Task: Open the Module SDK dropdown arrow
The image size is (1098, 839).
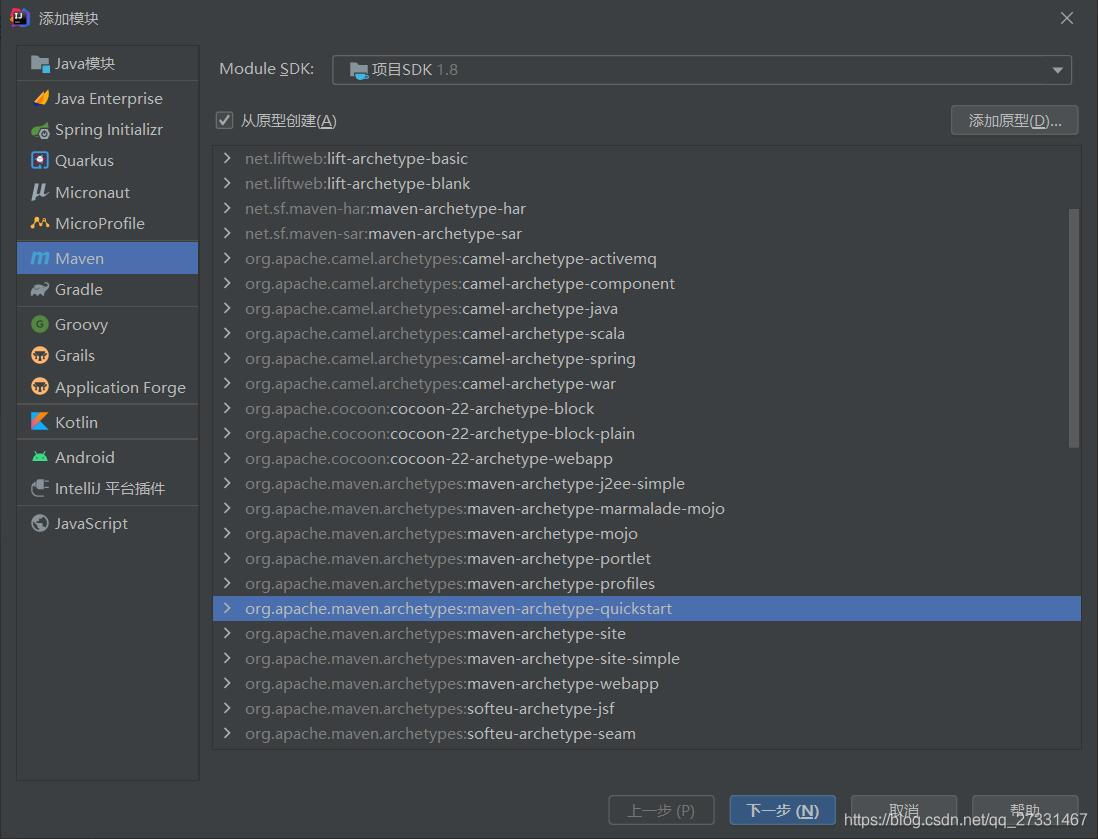Action: click(x=1057, y=70)
